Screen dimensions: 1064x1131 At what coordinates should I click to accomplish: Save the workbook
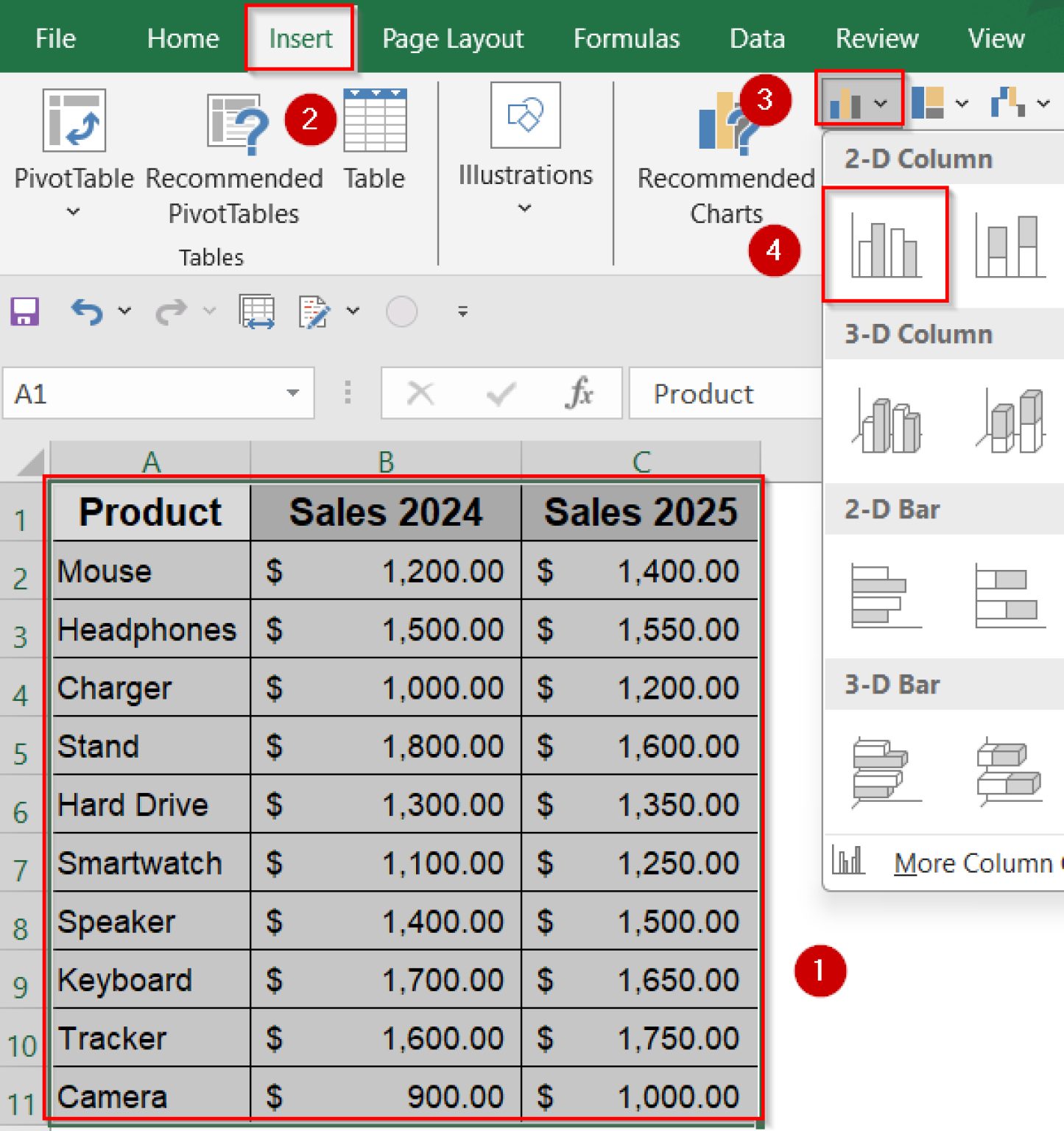(24, 311)
